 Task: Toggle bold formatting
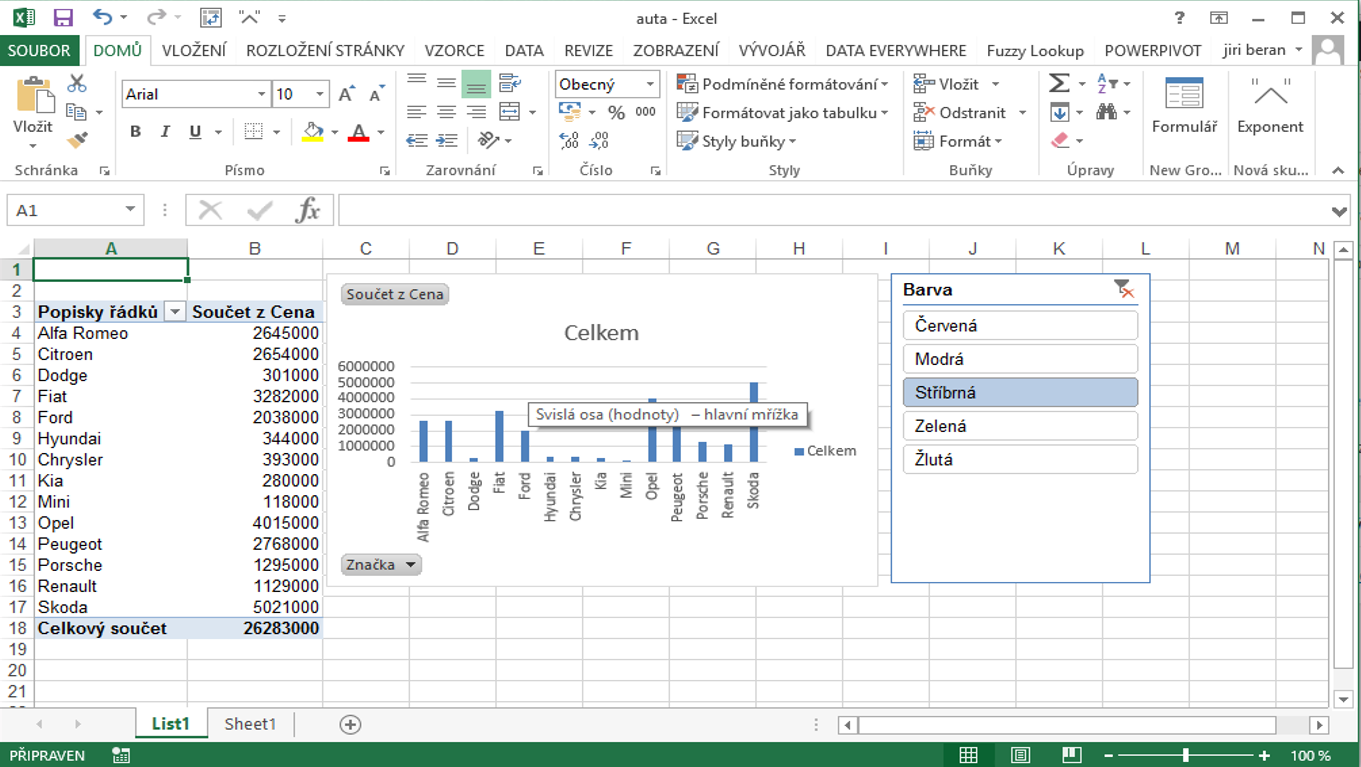click(x=135, y=132)
